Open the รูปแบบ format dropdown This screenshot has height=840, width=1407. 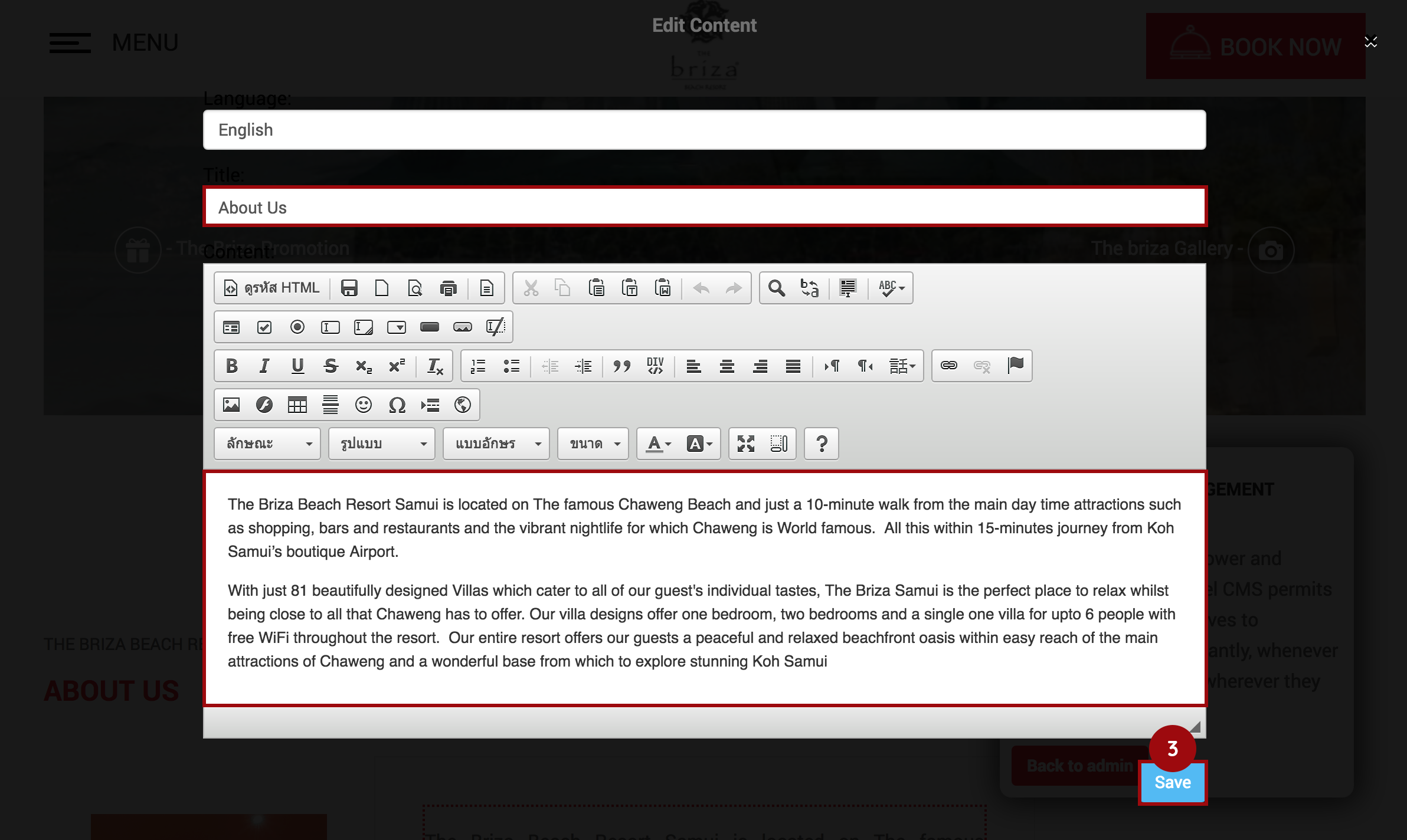382,444
